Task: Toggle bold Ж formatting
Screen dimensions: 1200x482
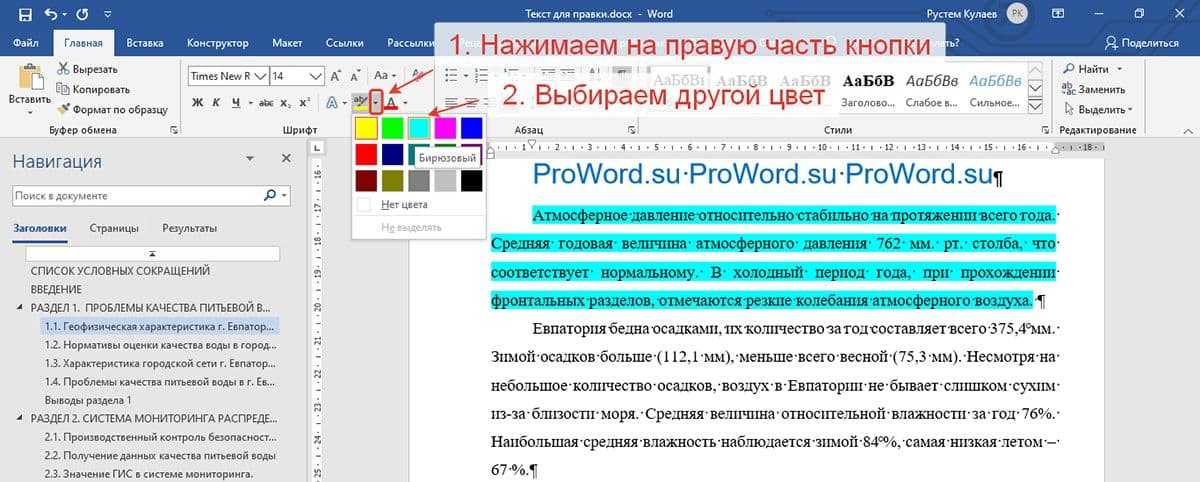Action: click(198, 102)
